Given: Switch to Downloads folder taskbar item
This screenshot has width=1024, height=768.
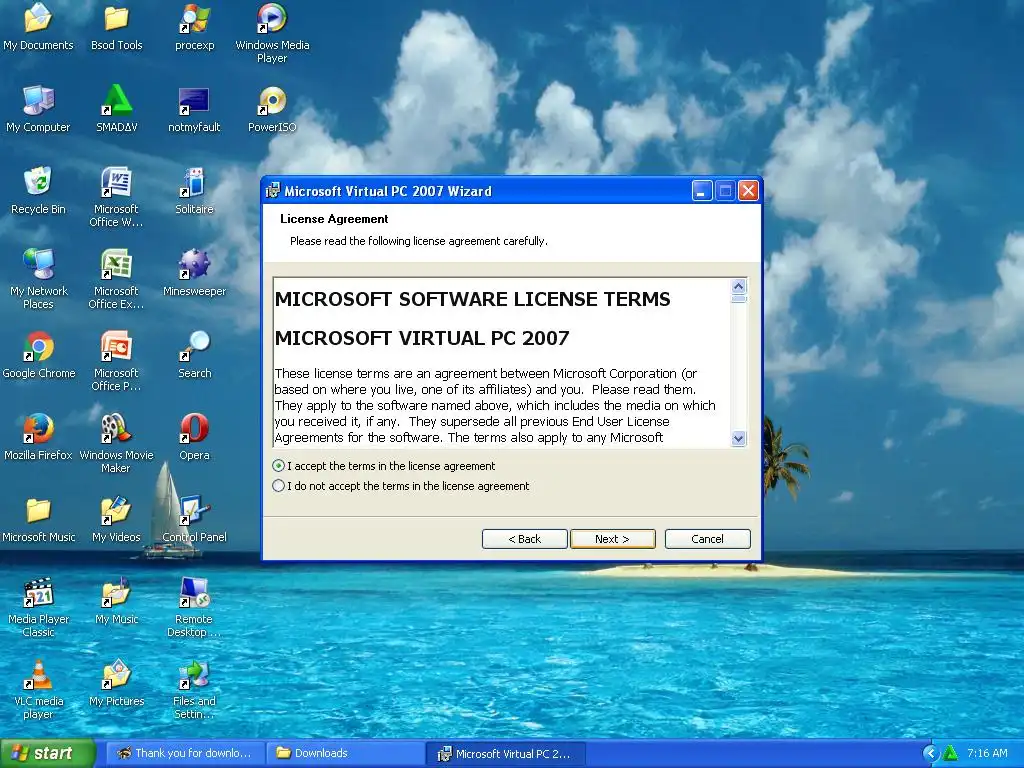Looking at the screenshot, I should point(345,754).
